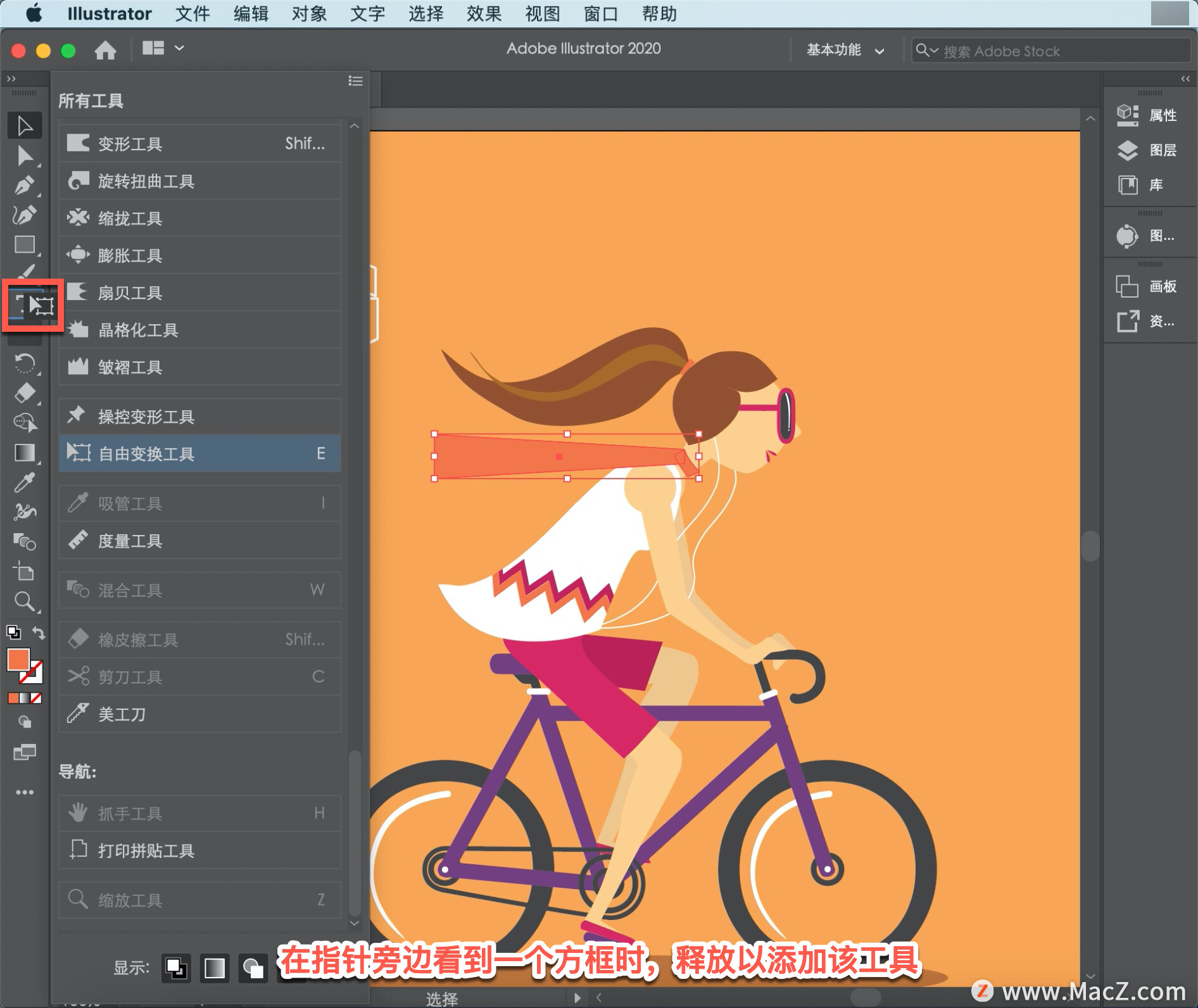Select the Zoom tool in toolbar
The width and height of the screenshot is (1198, 1008).
click(25, 602)
